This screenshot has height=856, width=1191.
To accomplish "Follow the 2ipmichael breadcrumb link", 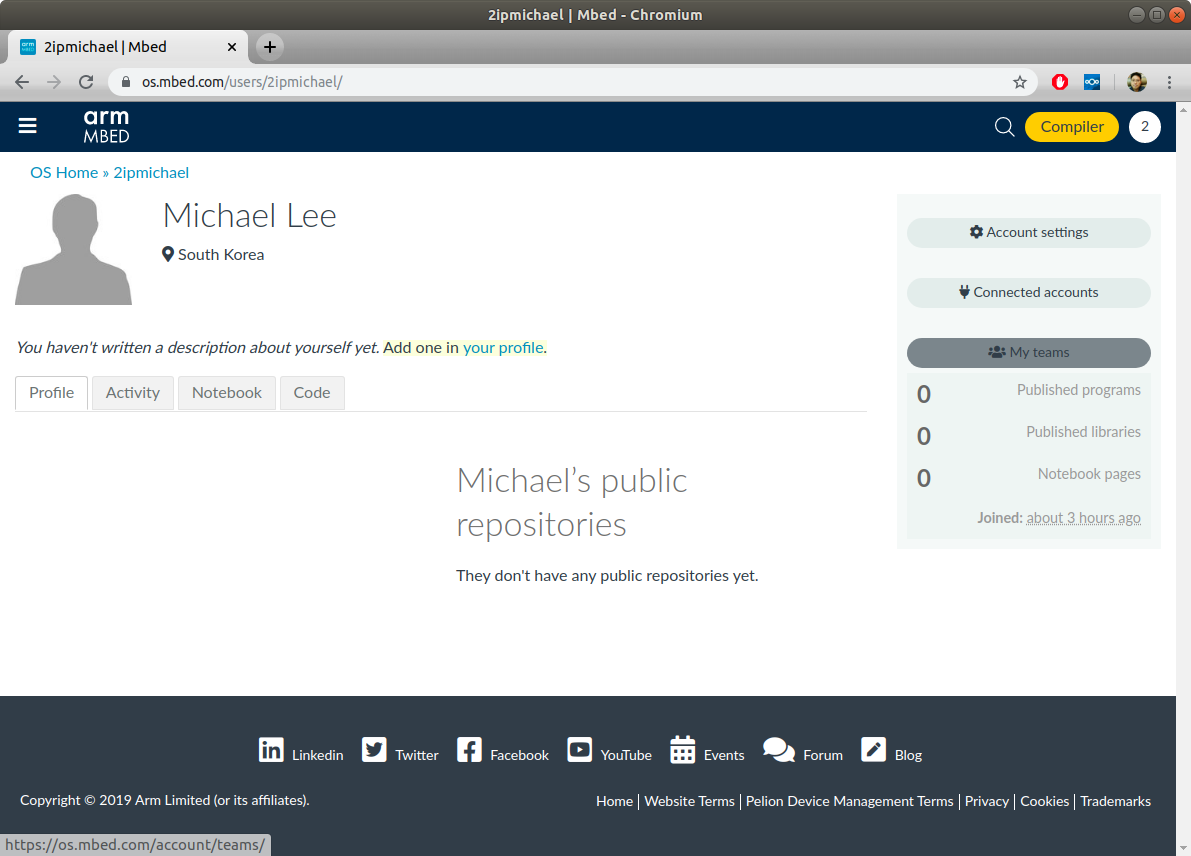I will [x=151, y=173].
